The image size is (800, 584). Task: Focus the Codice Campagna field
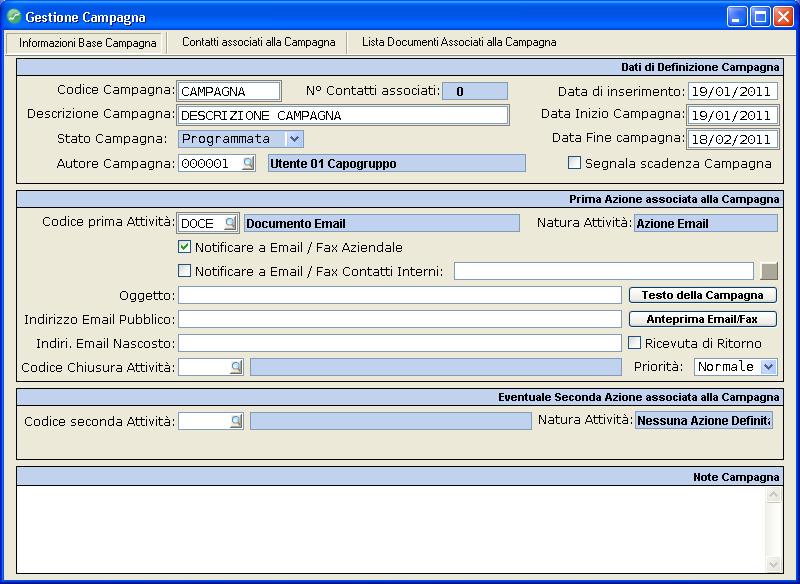pyautogui.click(x=229, y=91)
